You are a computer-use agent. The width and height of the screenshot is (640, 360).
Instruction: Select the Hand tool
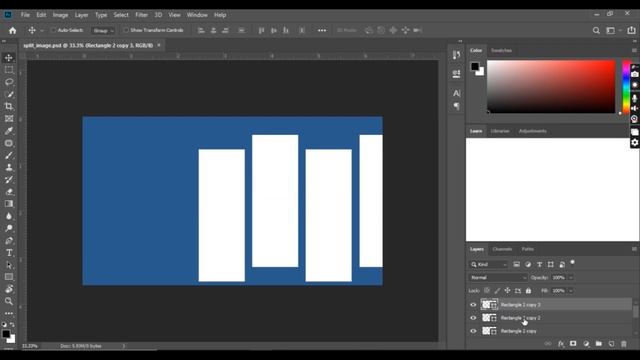tap(9, 289)
